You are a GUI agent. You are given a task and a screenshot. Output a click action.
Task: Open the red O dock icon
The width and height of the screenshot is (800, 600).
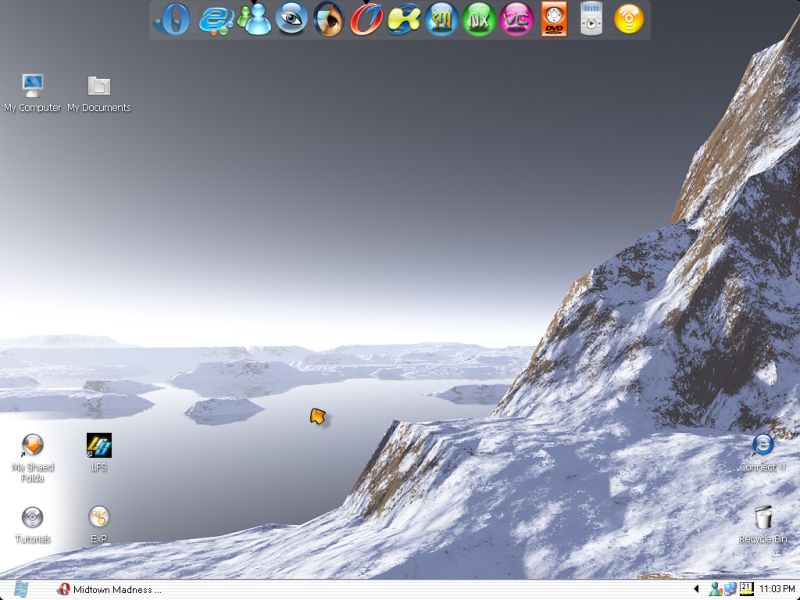(366, 19)
